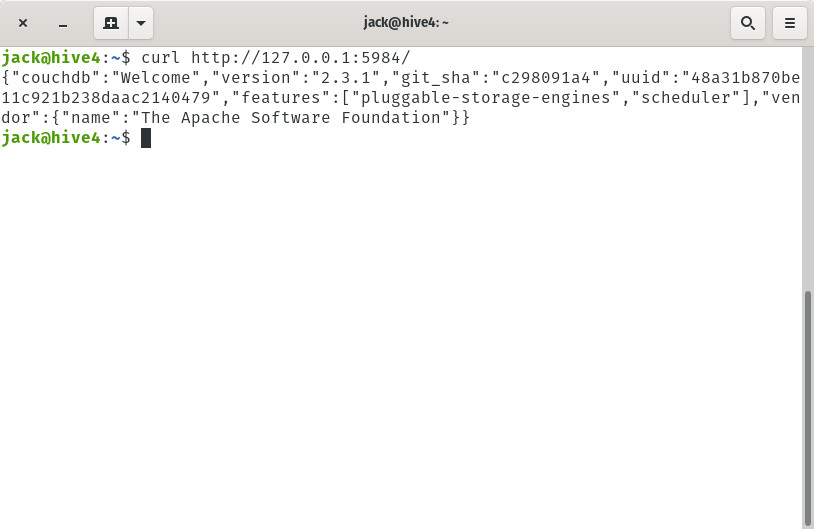The image size is (814, 529).
Task: Open the terminal search tool
Action: point(748,23)
